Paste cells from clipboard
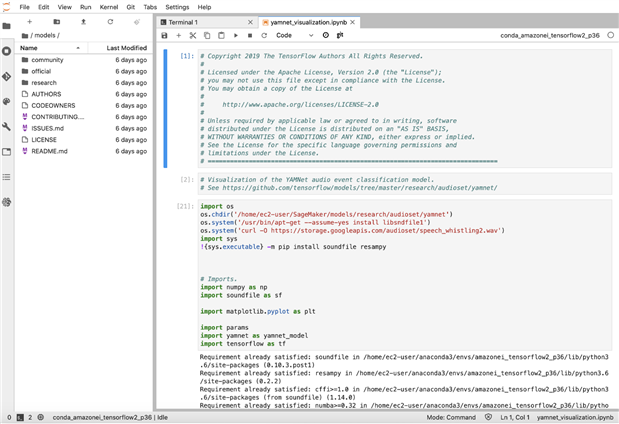 point(221,36)
